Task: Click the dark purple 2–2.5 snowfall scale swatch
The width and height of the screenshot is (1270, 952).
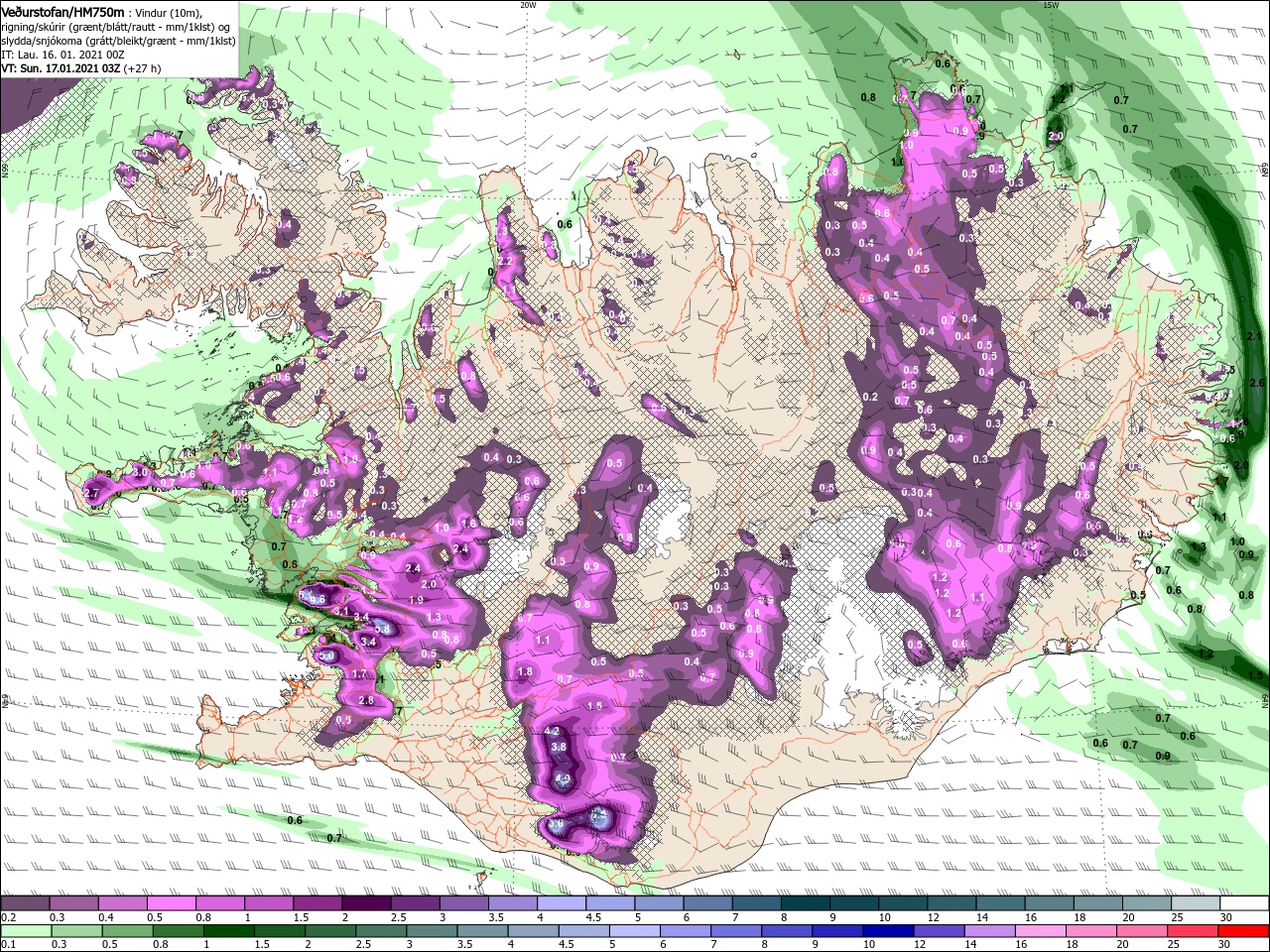Action: (365, 903)
